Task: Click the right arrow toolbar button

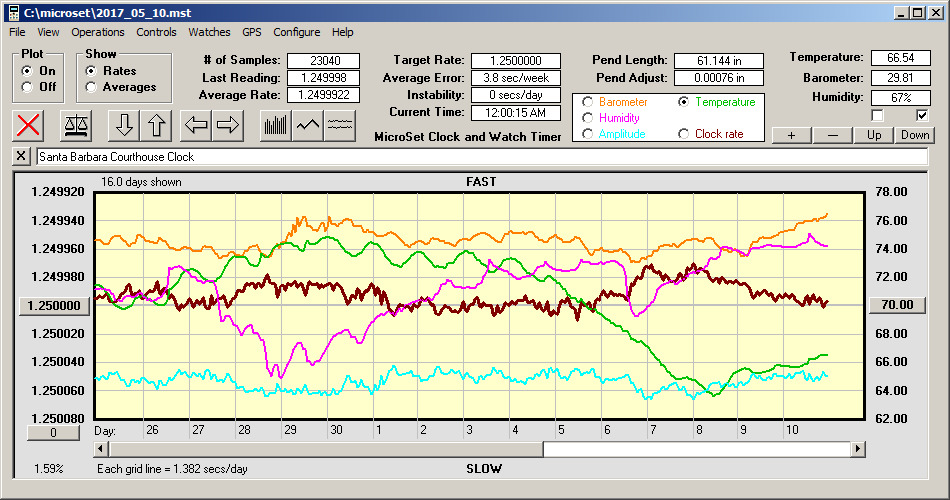Action: (x=227, y=125)
